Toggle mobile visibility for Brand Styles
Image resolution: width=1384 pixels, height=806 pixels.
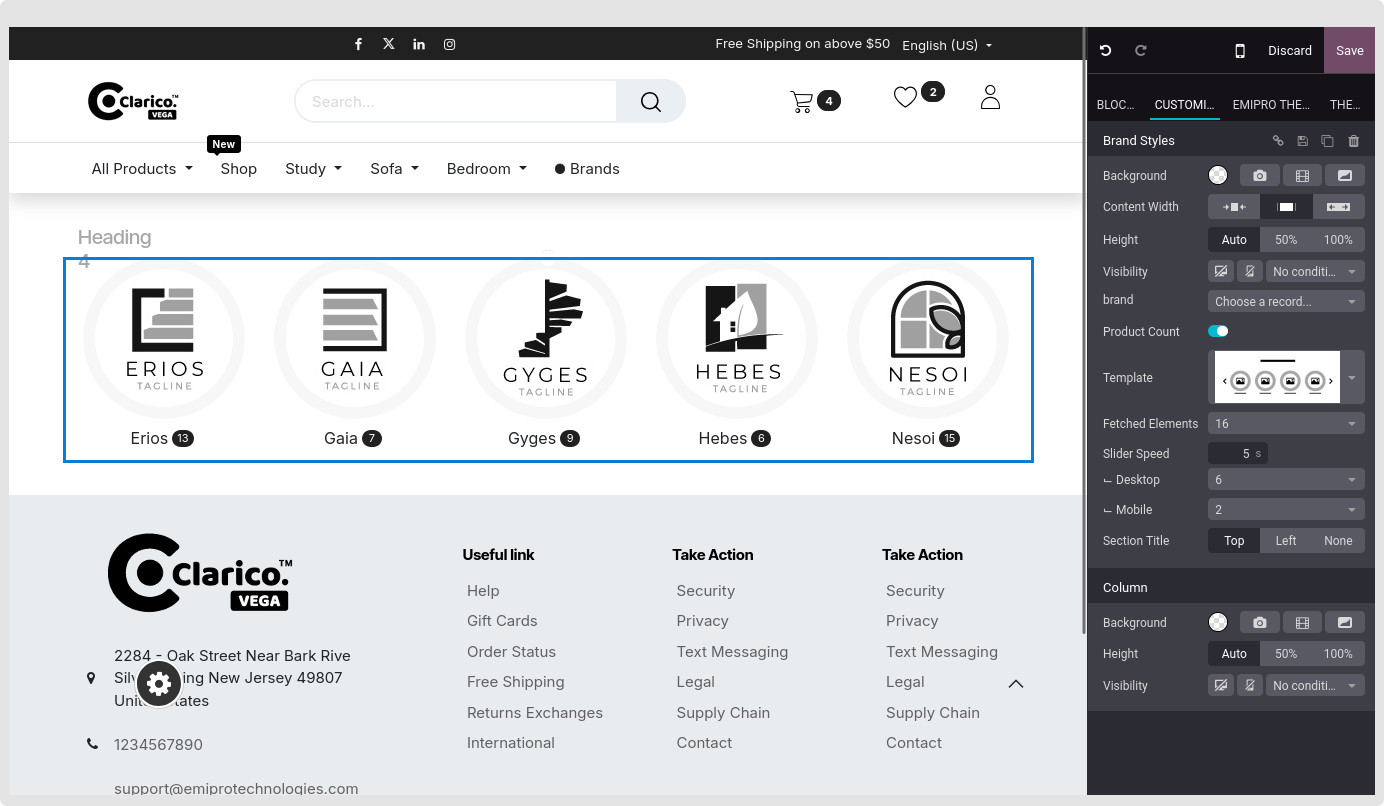pos(1249,272)
